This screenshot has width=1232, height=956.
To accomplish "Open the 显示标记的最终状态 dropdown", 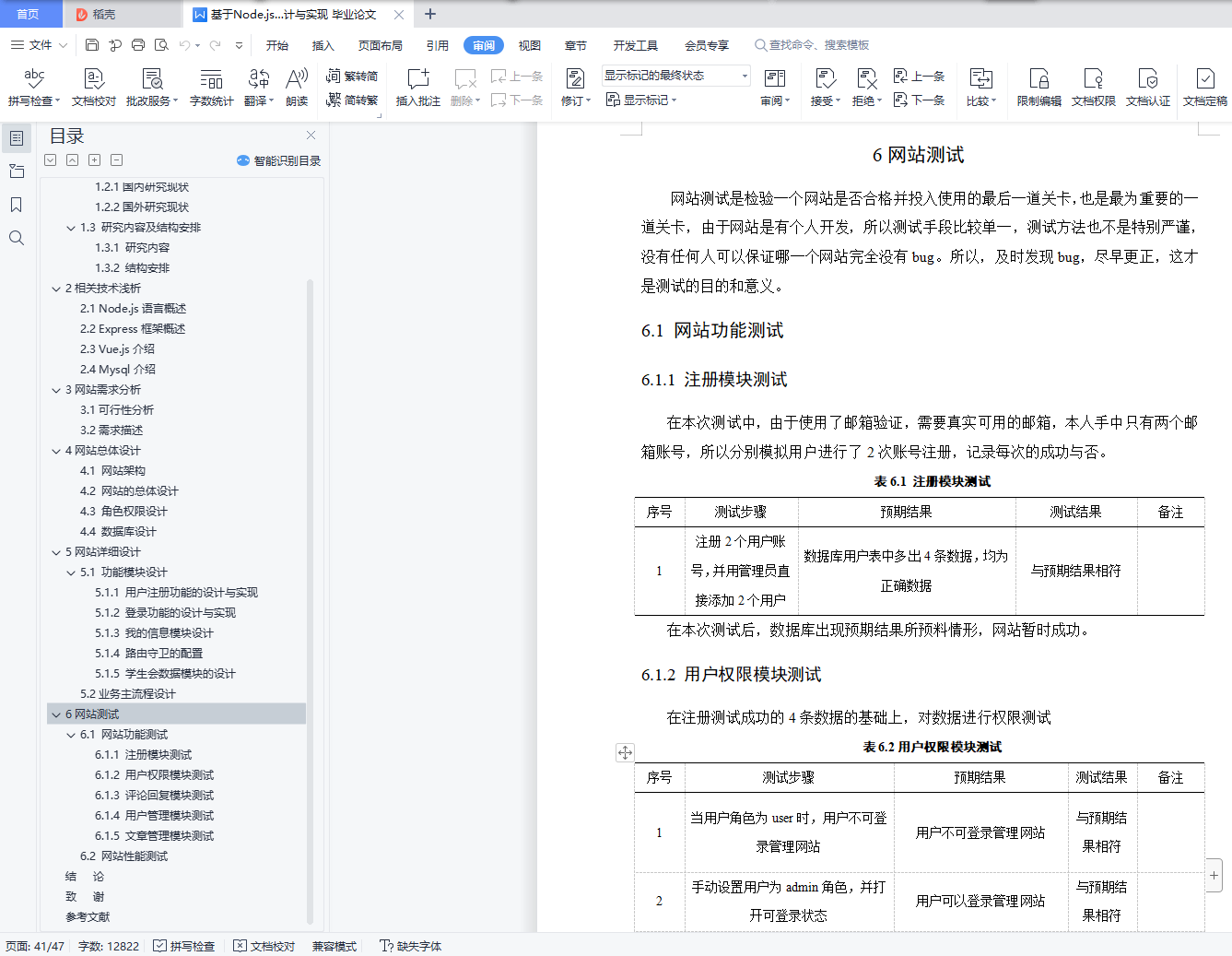I will (676, 76).
